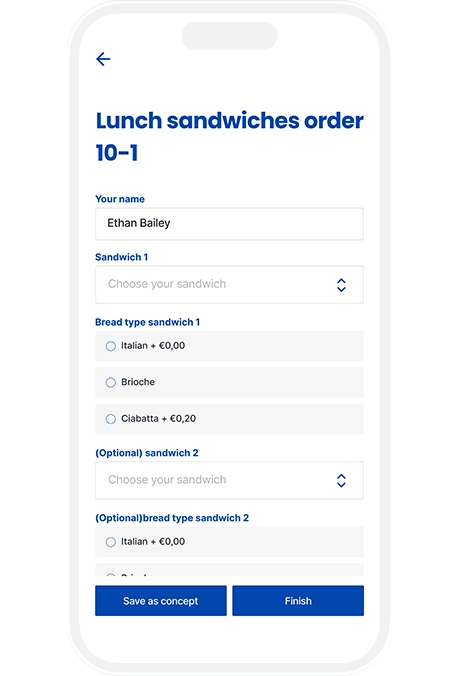Select the Brioche radio button for sandwich 1
This screenshot has width=459, height=676.
pyautogui.click(x=111, y=382)
